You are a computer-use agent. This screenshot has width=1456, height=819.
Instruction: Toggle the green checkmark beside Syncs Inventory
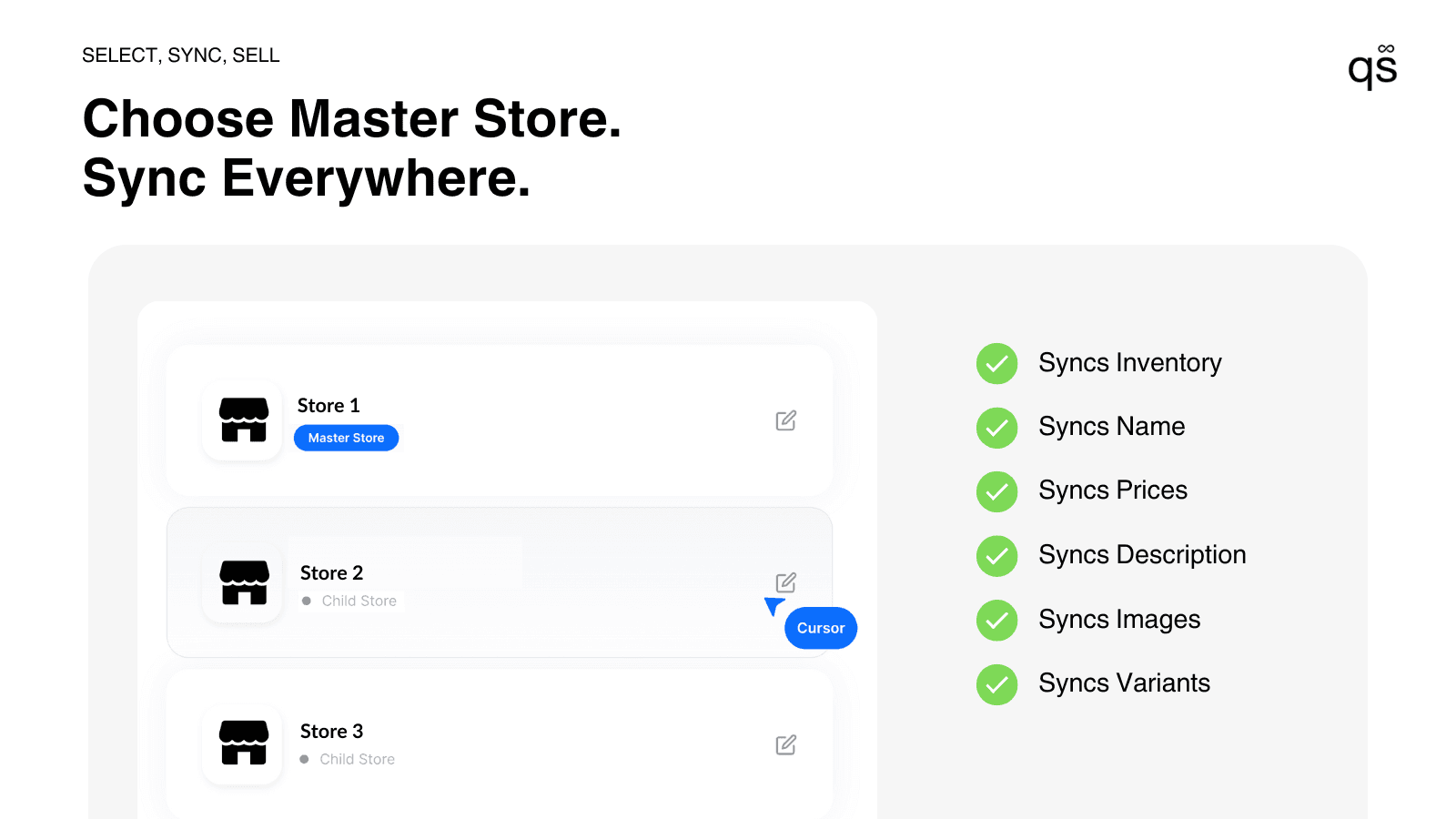(996, 363)
